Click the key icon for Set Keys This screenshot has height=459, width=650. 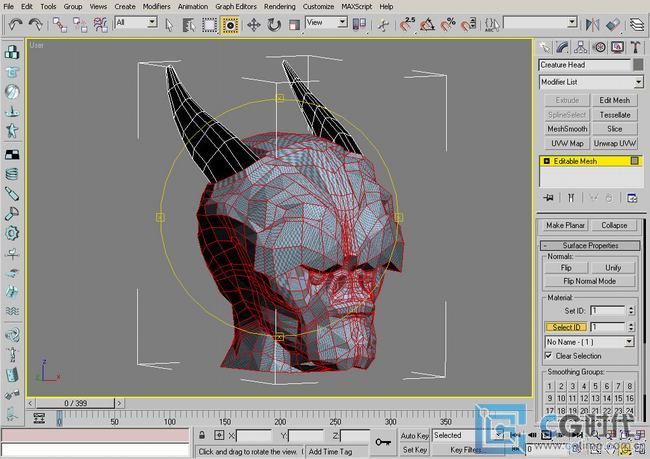pos(383,442)
